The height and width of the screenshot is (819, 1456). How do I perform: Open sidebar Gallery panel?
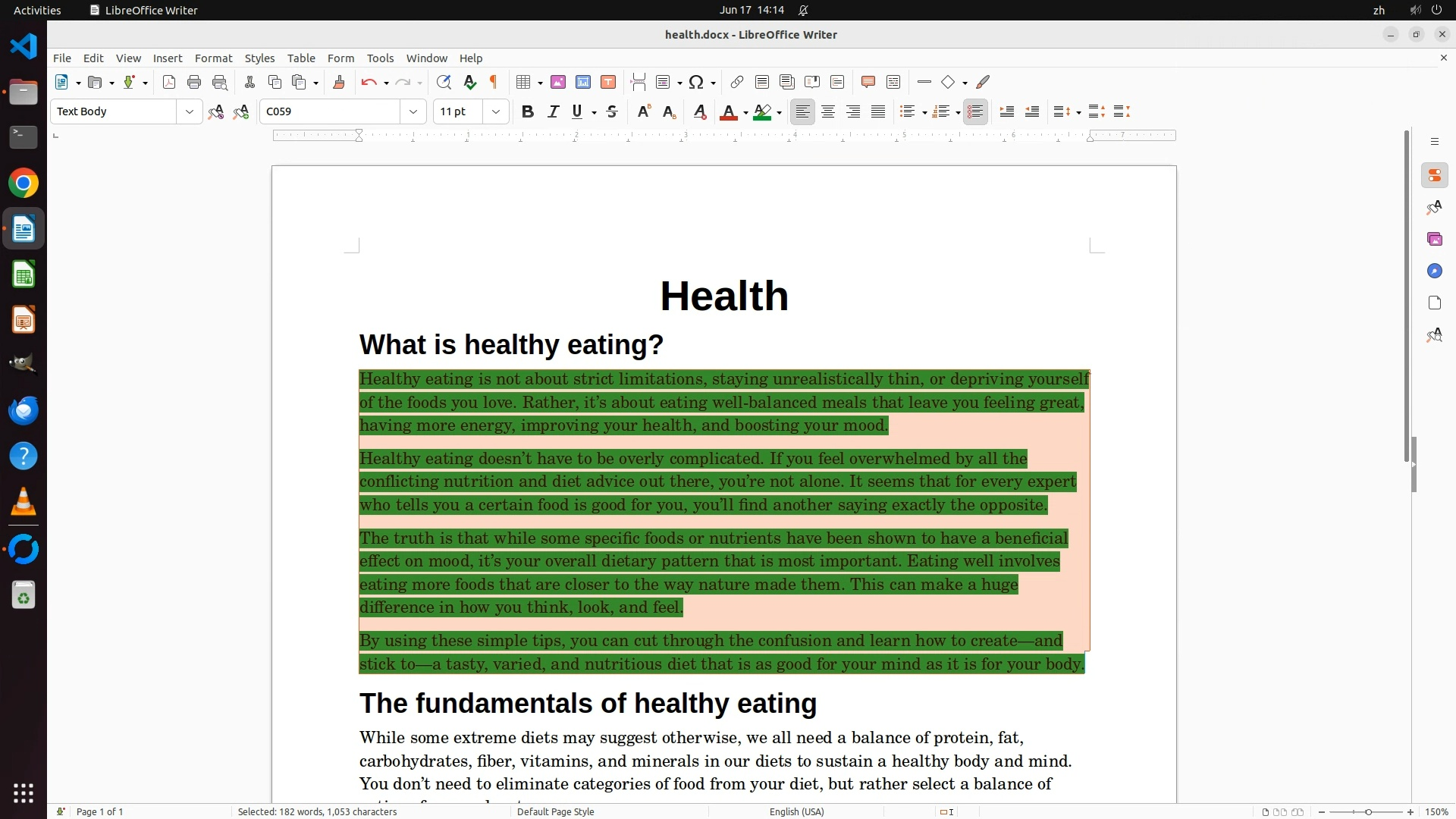tap(1434, 239)
